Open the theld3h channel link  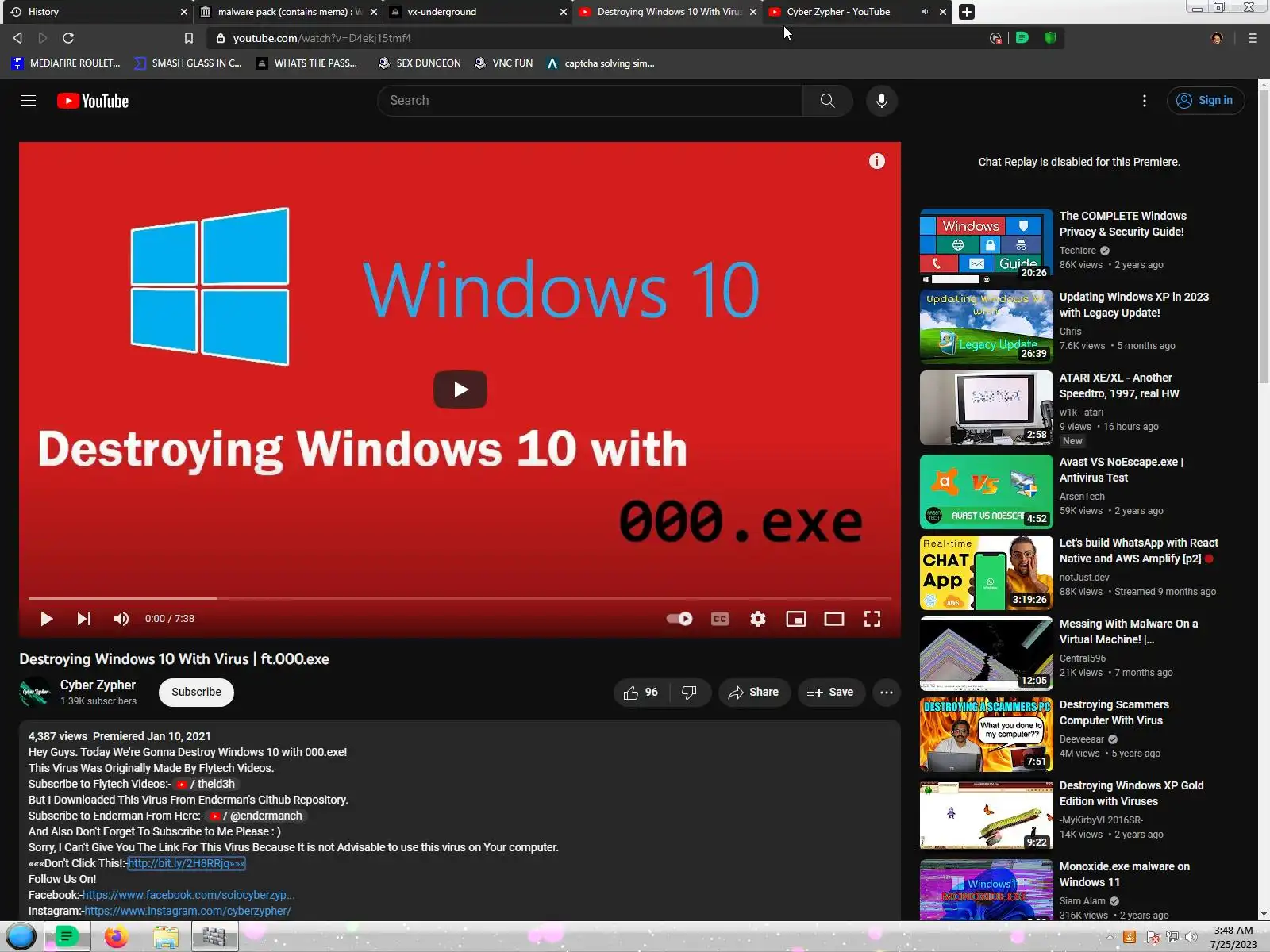pyautogui.click(x=206, y=784)
